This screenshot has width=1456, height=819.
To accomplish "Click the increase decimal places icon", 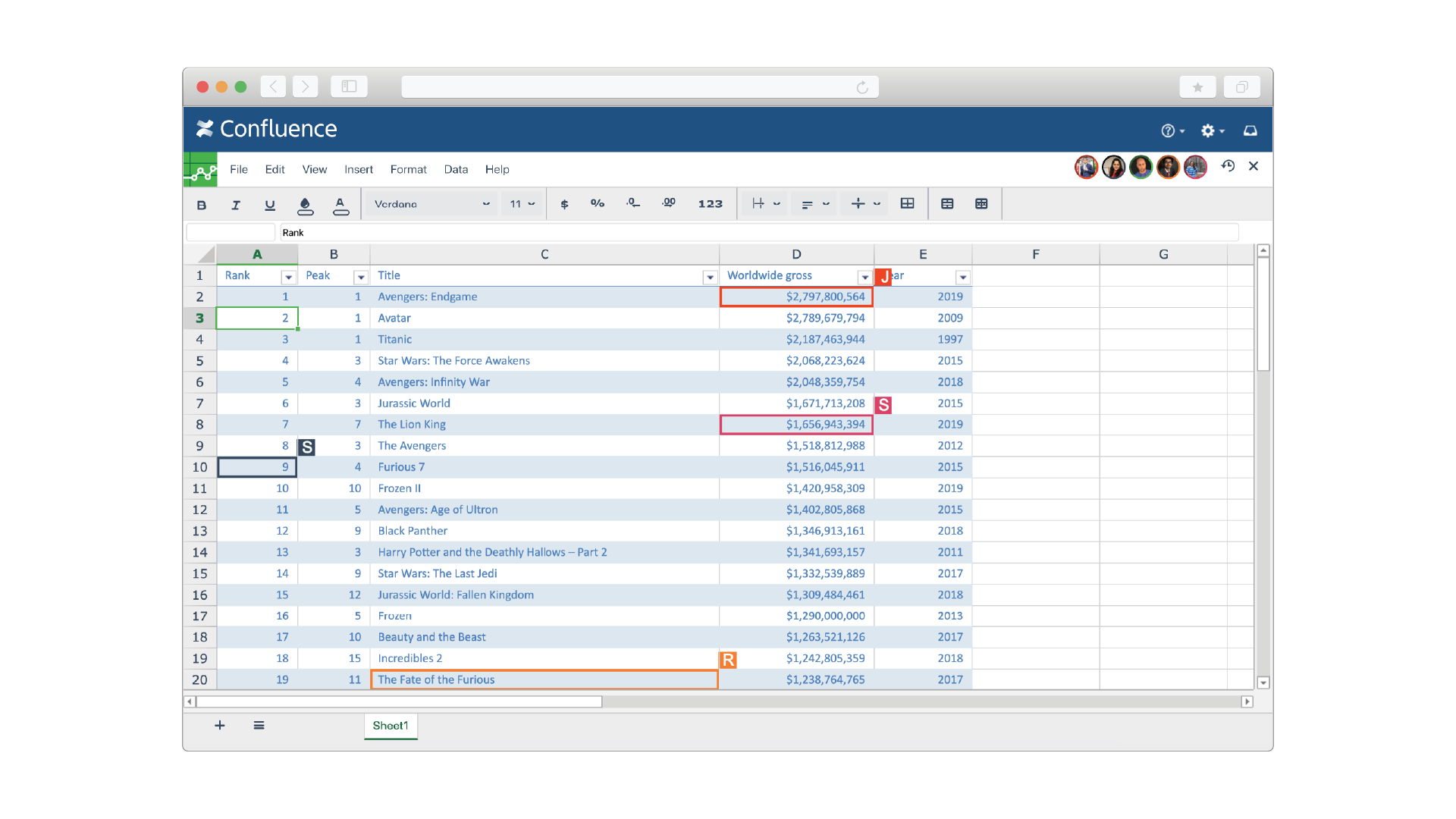I will (x=668, y=203).
